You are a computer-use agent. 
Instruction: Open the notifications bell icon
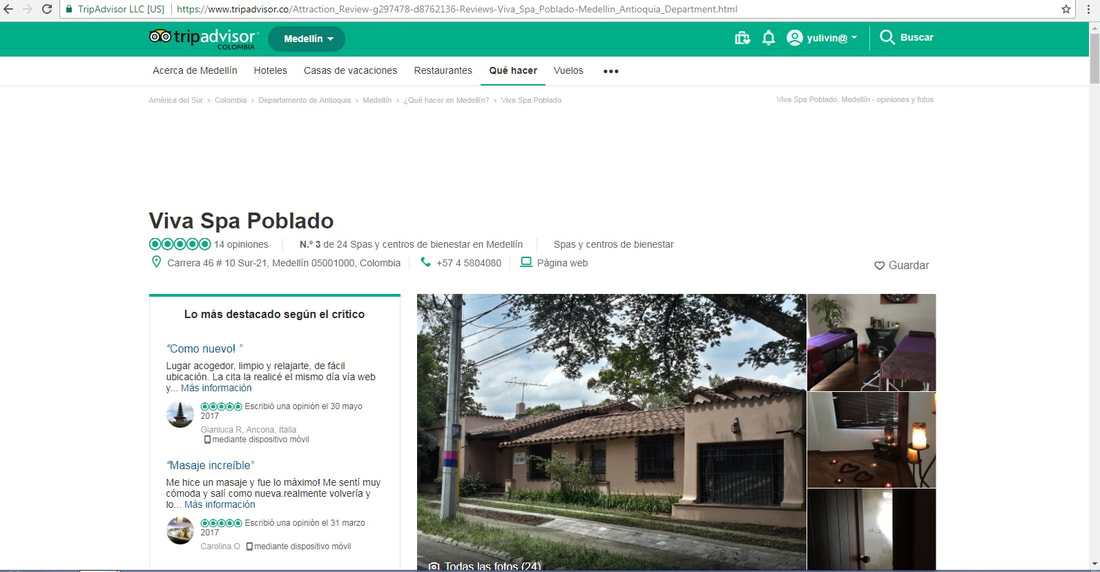coord(768,38)
